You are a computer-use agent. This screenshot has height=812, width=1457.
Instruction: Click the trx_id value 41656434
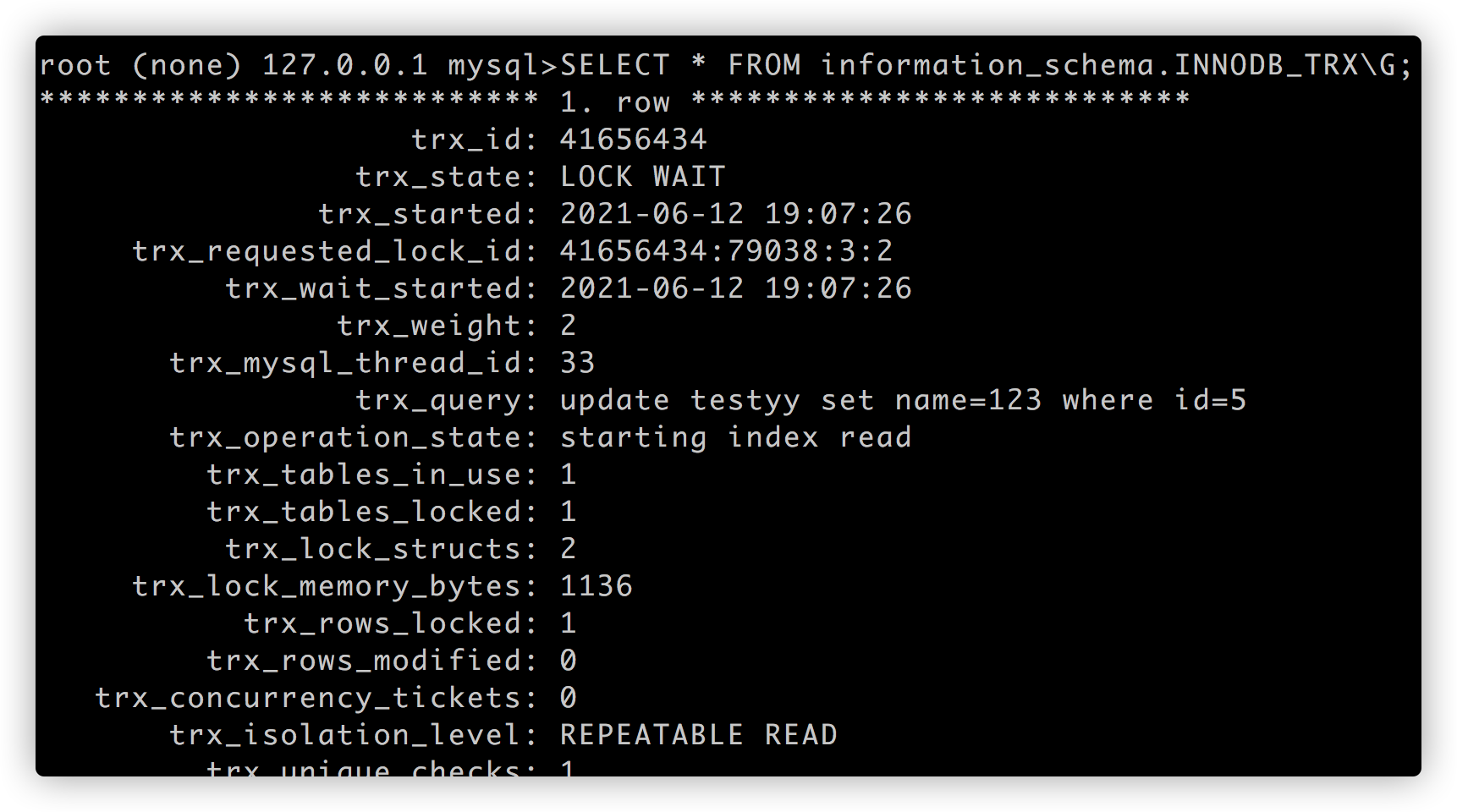633,140
